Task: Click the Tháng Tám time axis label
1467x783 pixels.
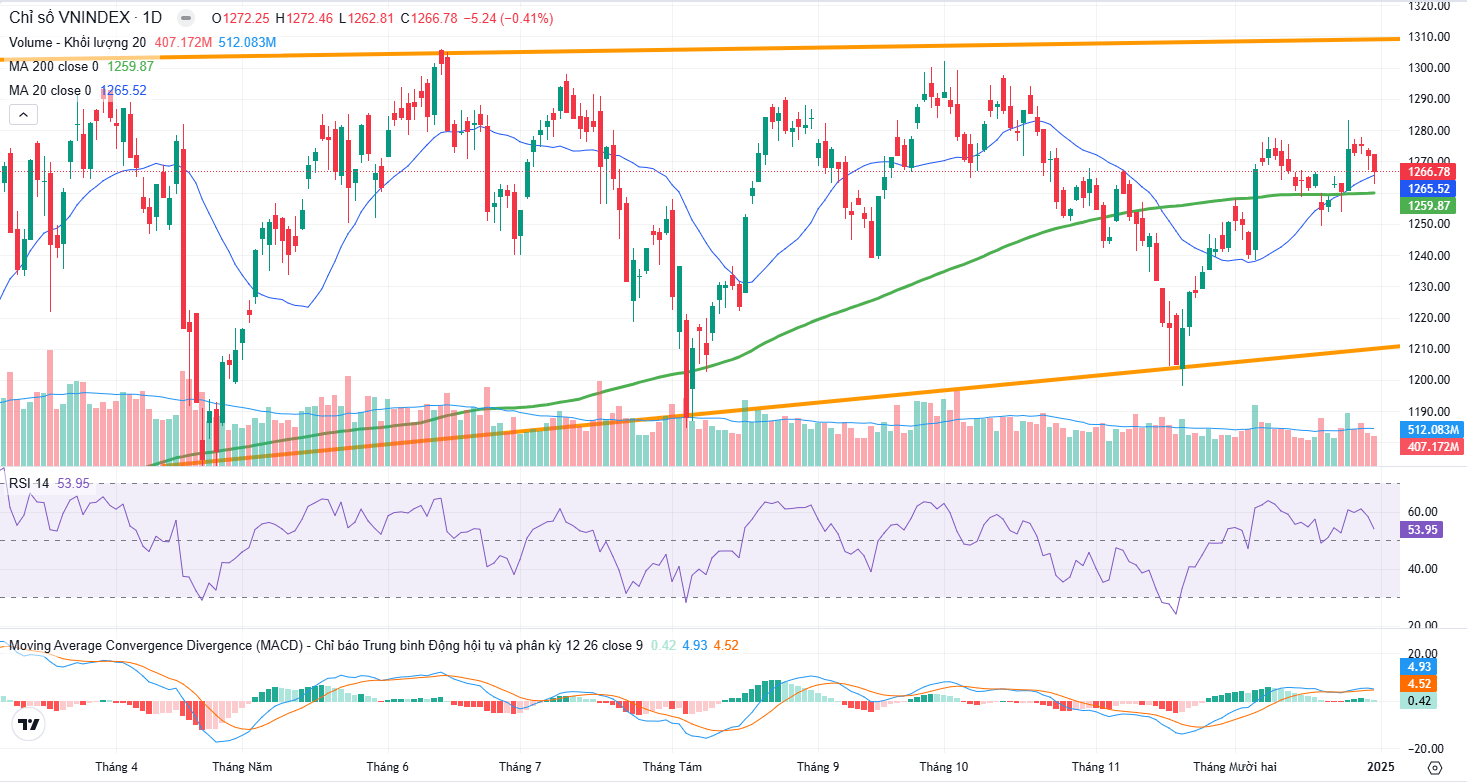Action: (x=672, y=767)
